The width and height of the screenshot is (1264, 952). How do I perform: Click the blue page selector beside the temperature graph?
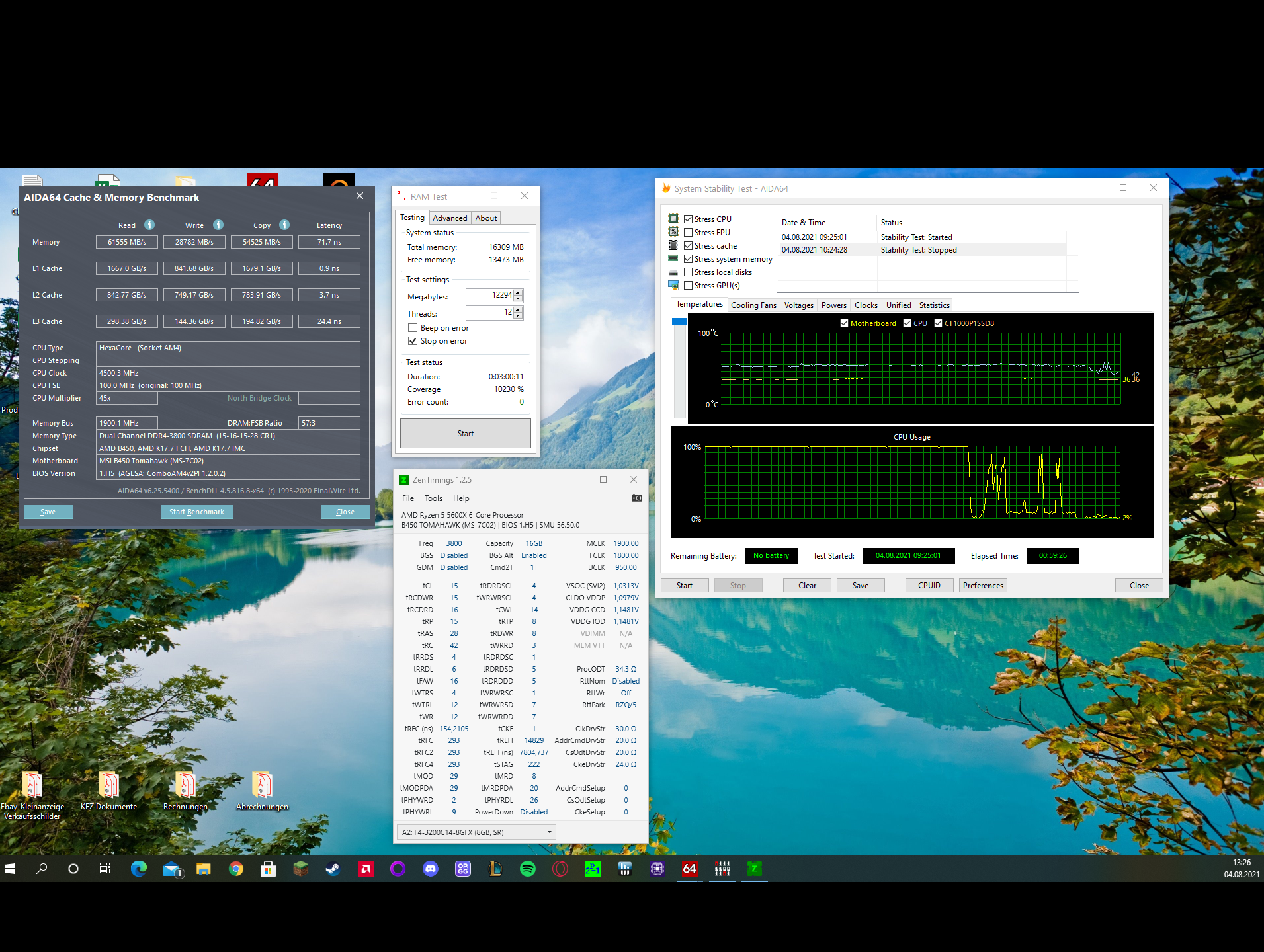coord(679,321)
